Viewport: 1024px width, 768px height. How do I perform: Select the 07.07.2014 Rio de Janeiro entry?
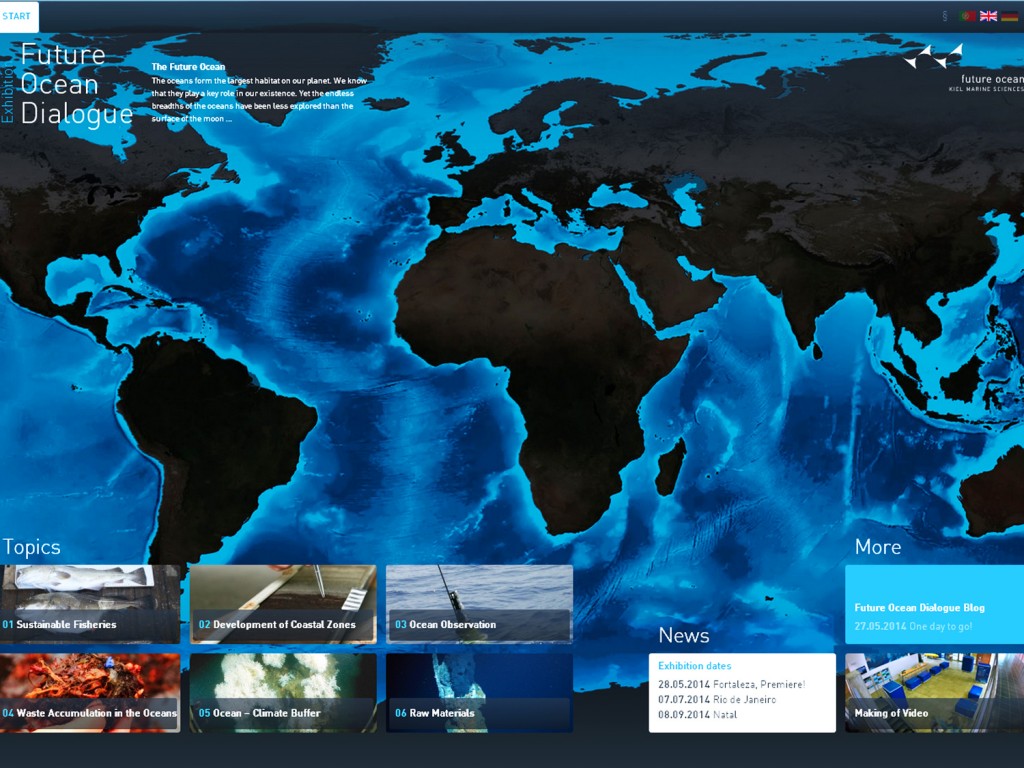point(717,699)
